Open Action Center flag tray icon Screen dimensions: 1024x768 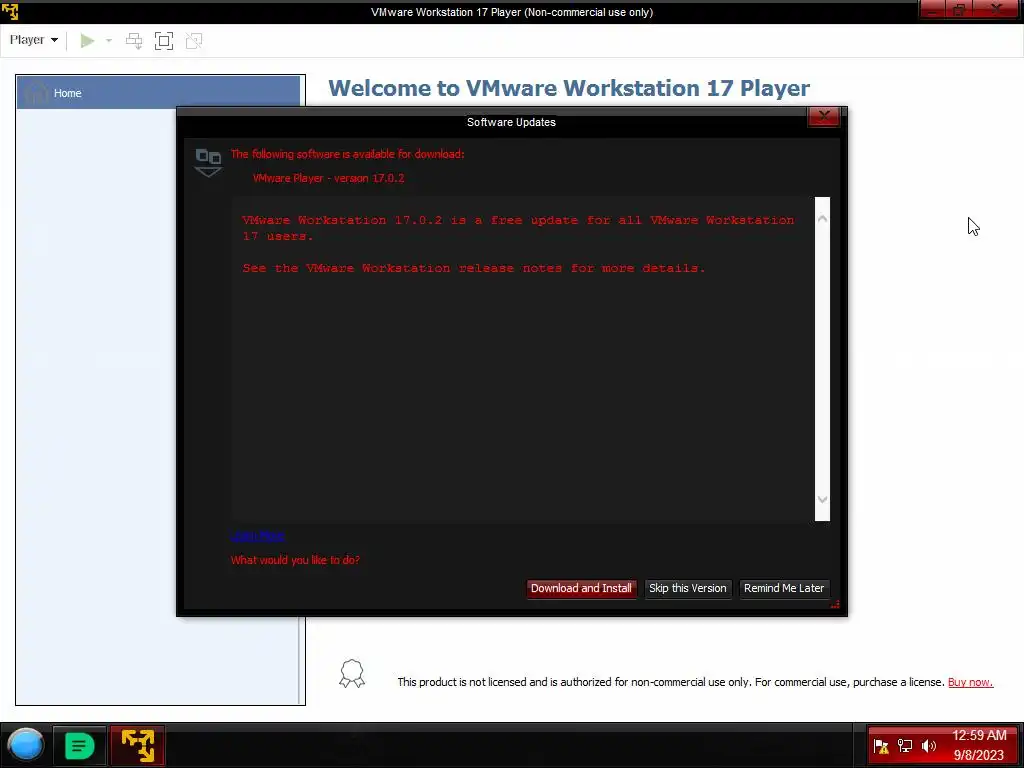pyautogui.click(x=881, y=746)
